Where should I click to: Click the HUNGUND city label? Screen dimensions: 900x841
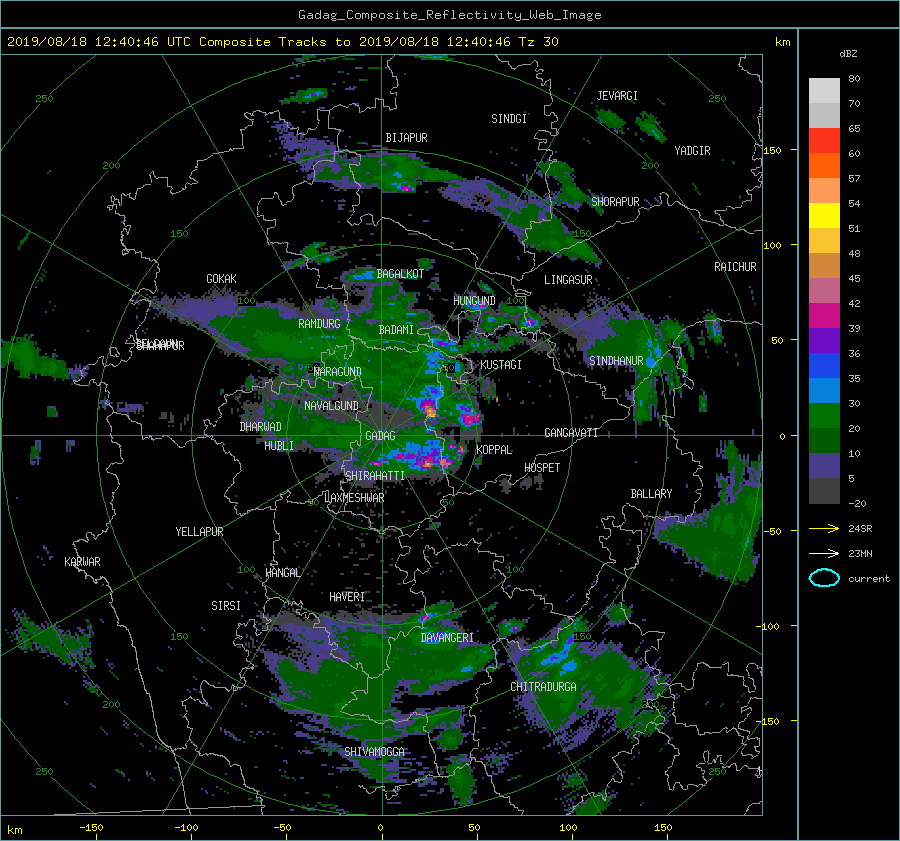click(474, 301)
